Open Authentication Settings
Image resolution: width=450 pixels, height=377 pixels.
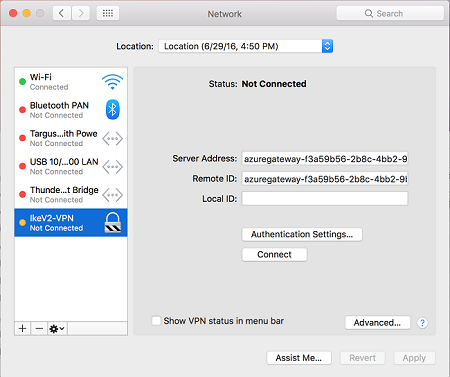pyautogui.click(x=302, y=234)
